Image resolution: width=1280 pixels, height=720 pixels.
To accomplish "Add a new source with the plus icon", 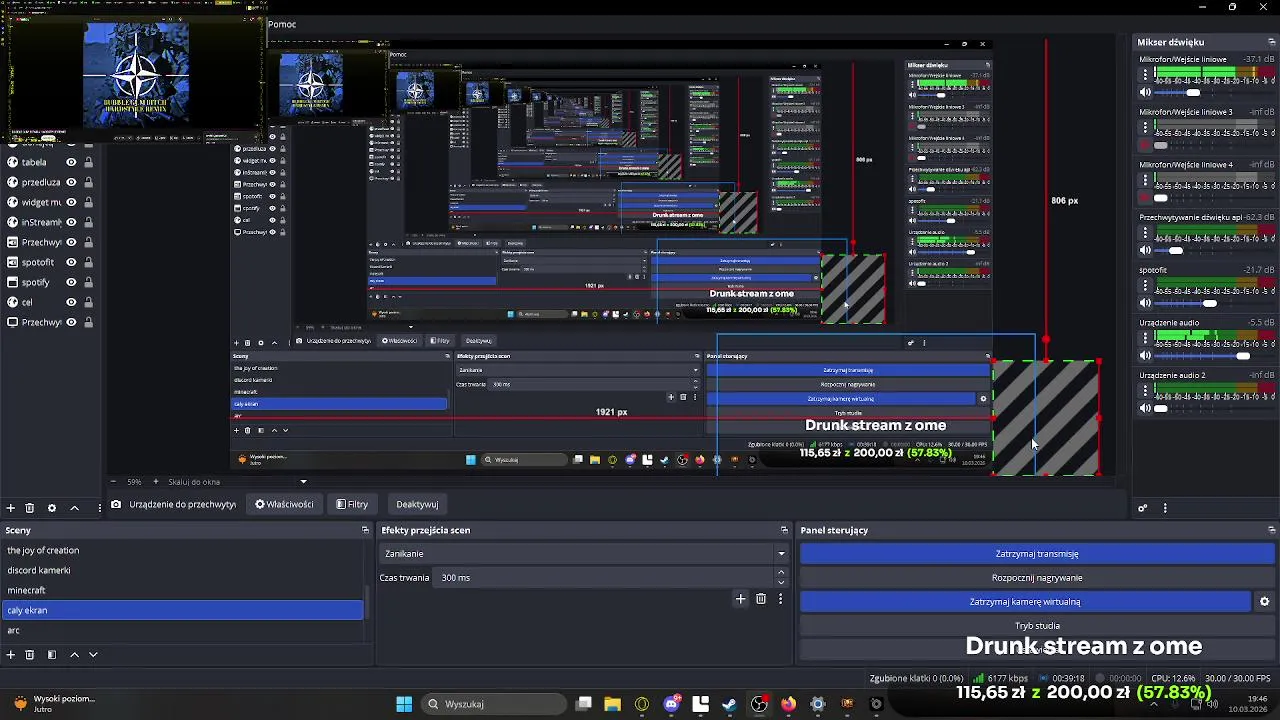I will coord(10,508).
